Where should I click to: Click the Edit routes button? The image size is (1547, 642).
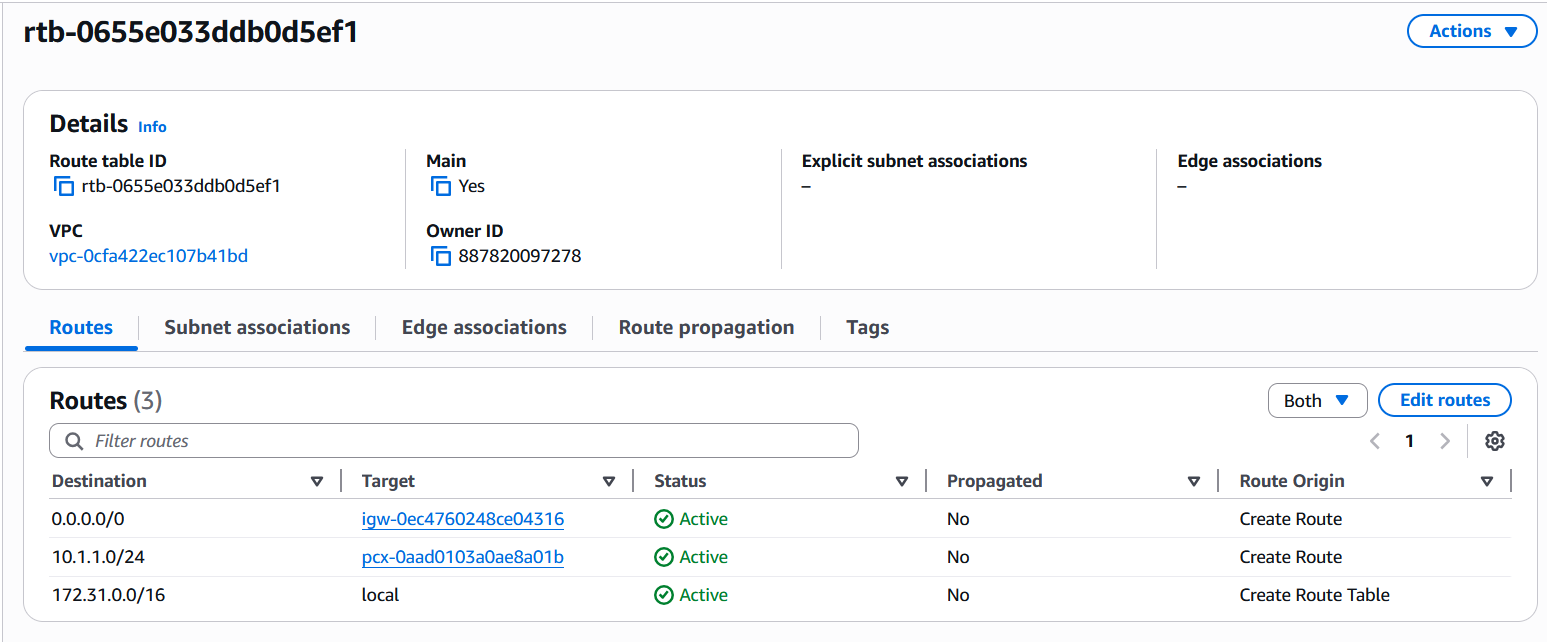tap(1444, 400)
